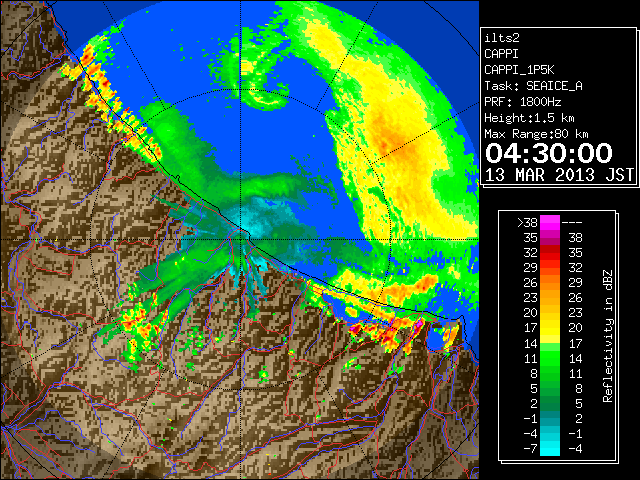Screen dimensions: 640x480
Task: Select the '13 MAR 2013 JST' date
Action: pos(559,175)
